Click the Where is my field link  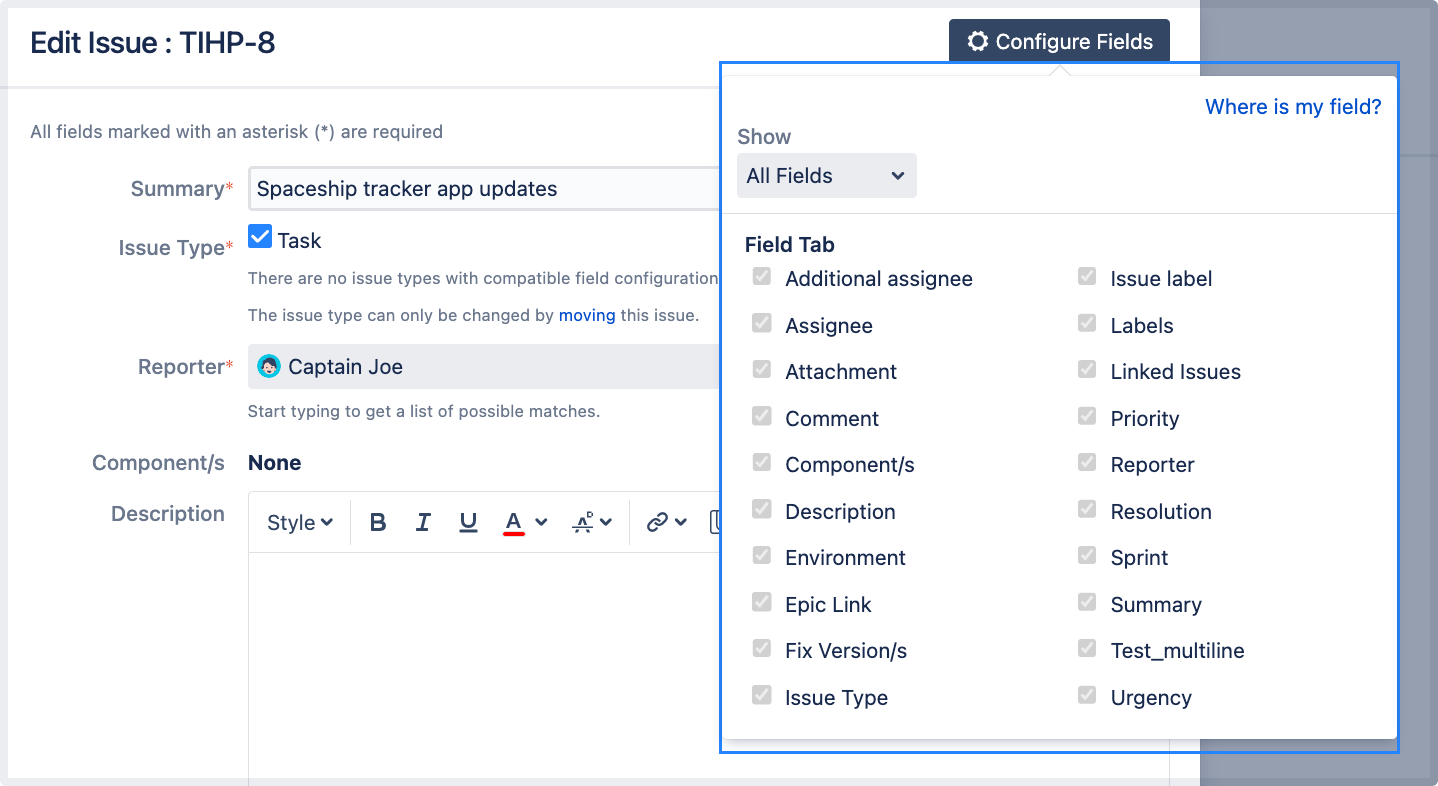pyautogui.click(x=1293, y=106)
